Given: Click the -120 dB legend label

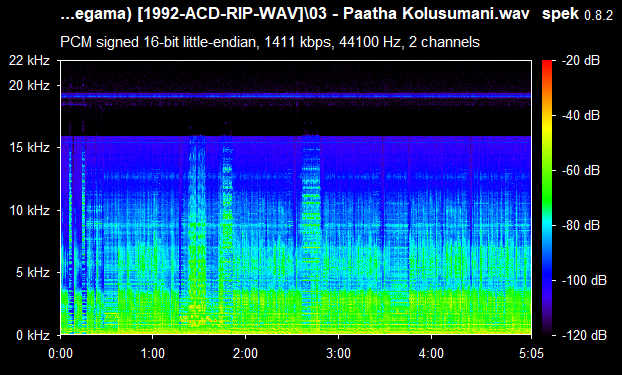Looking at the screenshot, I should (x=584, y=335).
